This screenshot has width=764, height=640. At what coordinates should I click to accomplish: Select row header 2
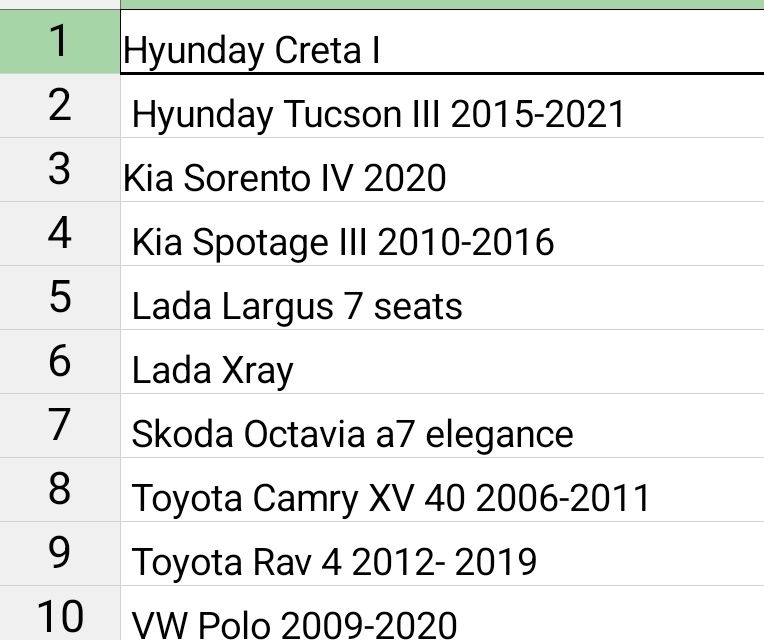click(x=60, y=105)
